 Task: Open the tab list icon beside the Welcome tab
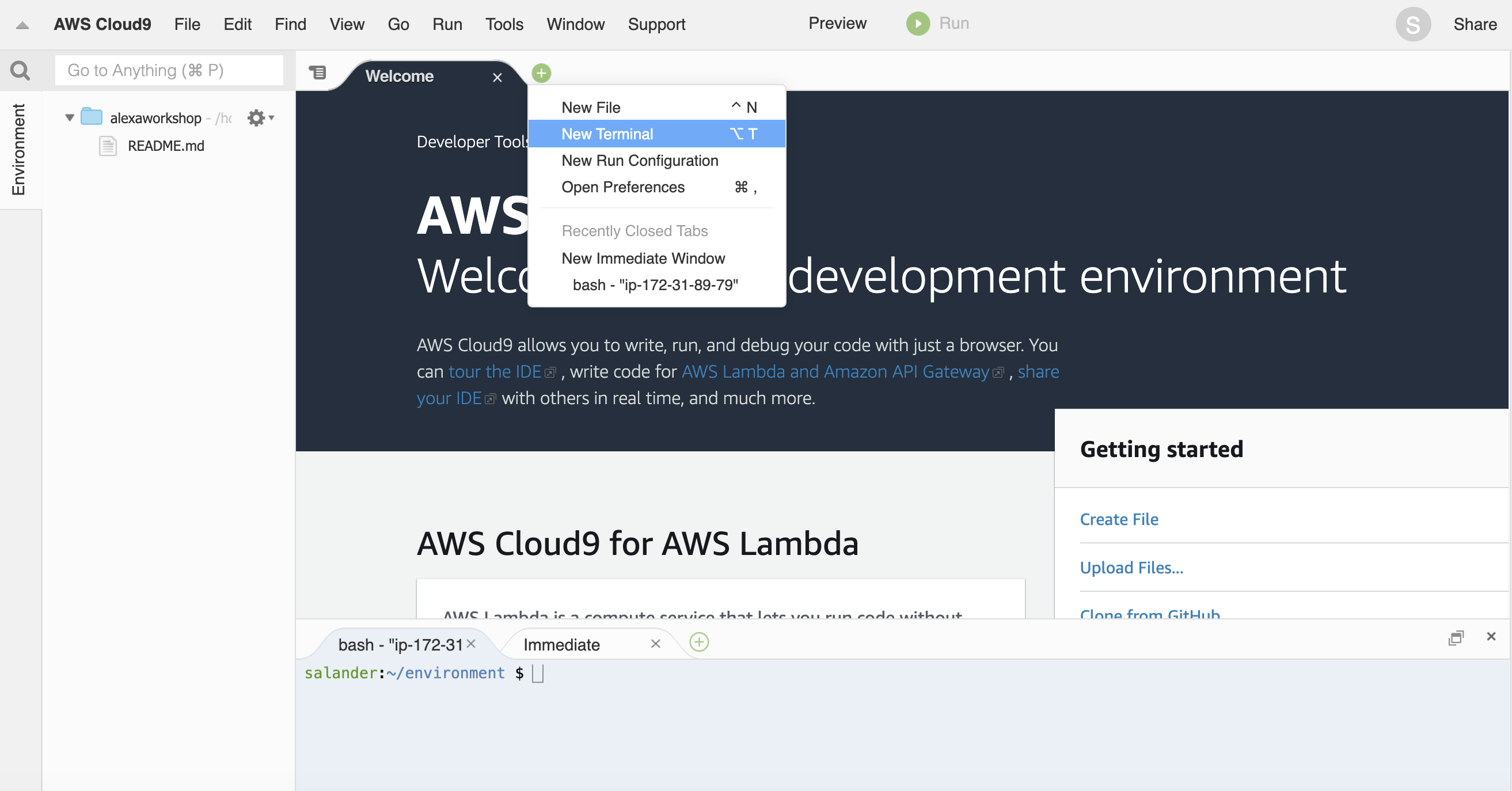[318, 72]
